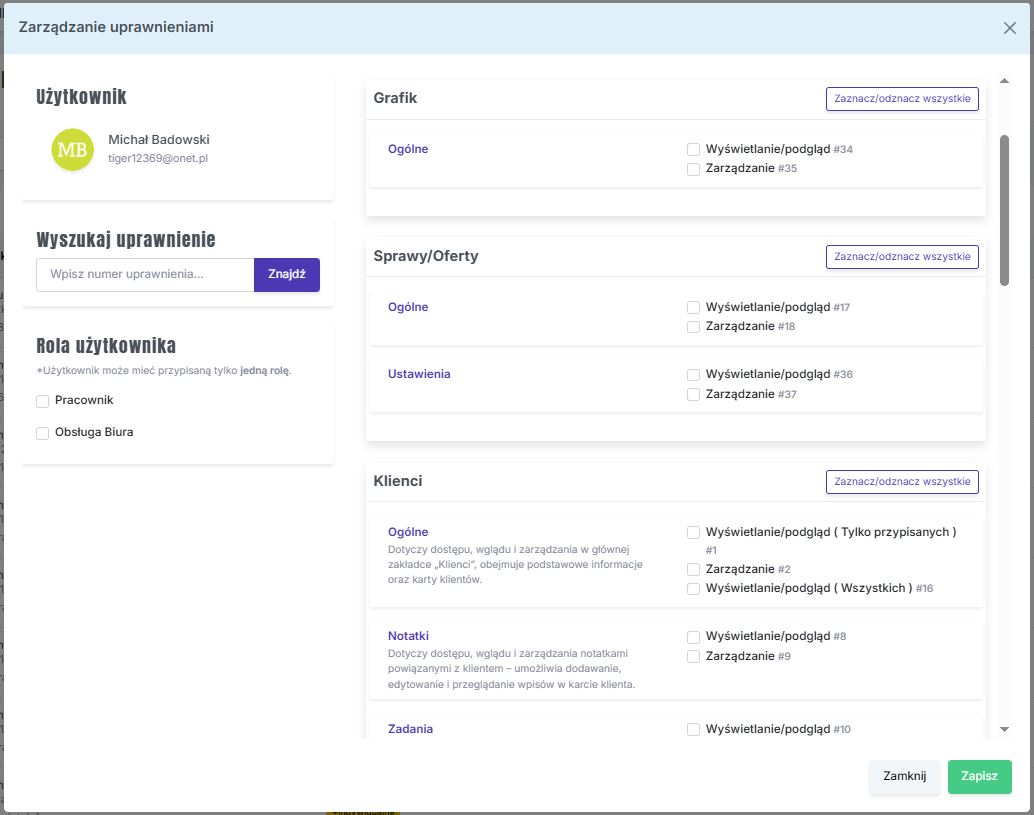The width and height of the screenshot is (1034, 815).
Task: Tick the Zarządzanie #18 checkbox
Action: pos(693,327)
